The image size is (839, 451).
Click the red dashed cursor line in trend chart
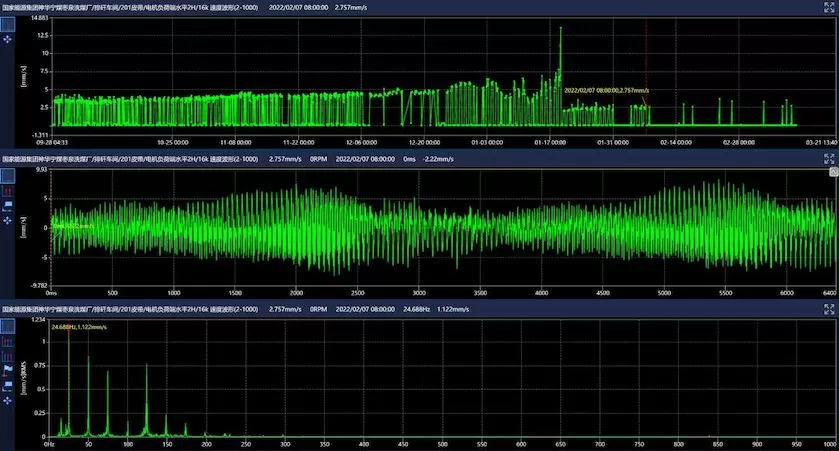(x=647, y=60)
